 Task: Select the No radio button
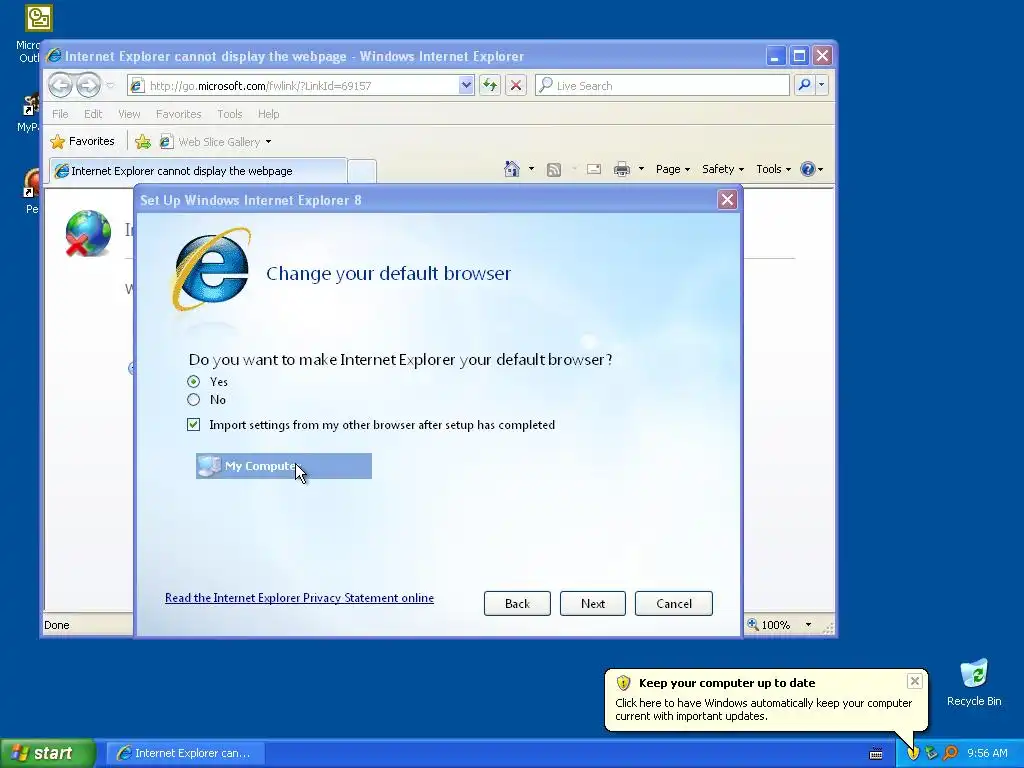point(193,400)
